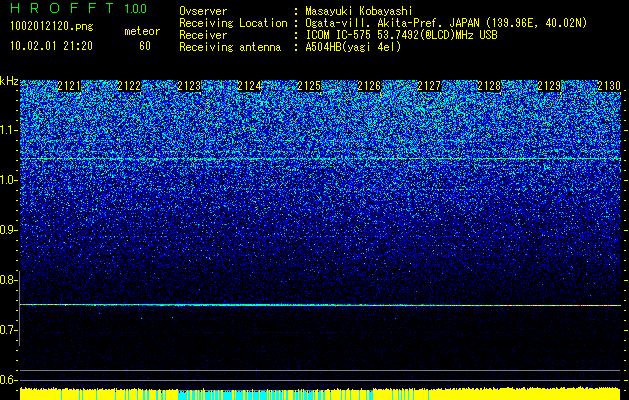Click the 1.0 kHz axis label

[8, 181]
